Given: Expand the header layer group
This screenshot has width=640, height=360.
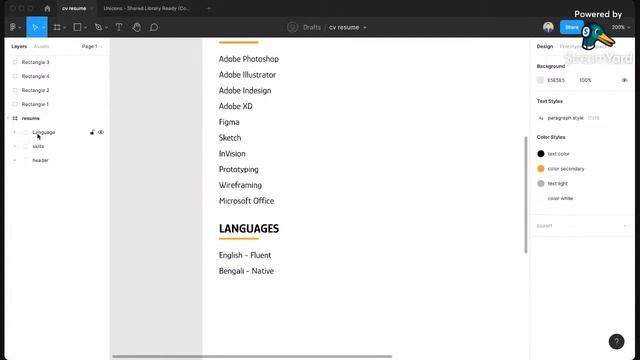Looking at the screenshot, I should (15, 160).
